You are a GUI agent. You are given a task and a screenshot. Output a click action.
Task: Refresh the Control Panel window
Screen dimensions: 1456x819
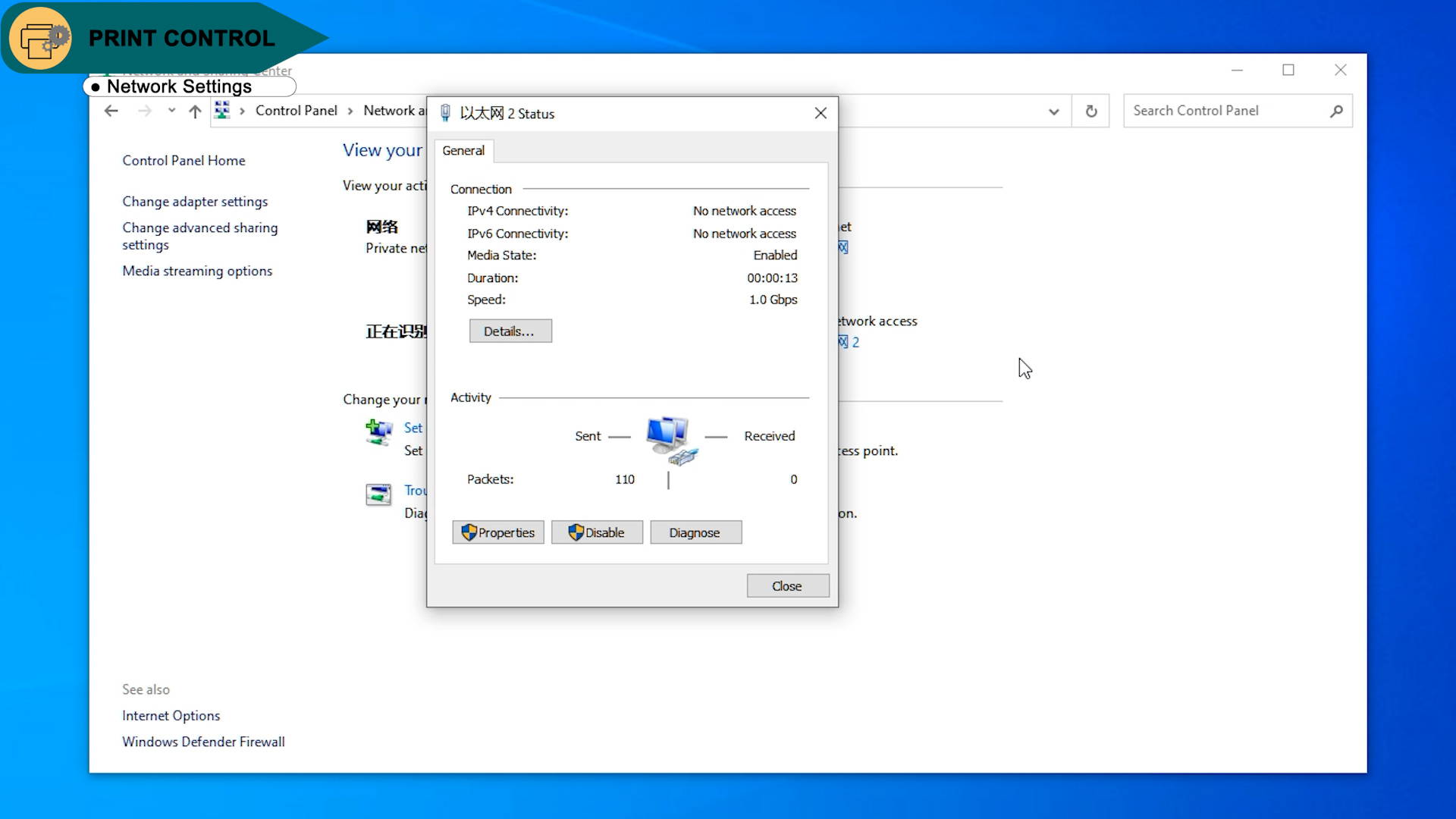coord(1091,111)
